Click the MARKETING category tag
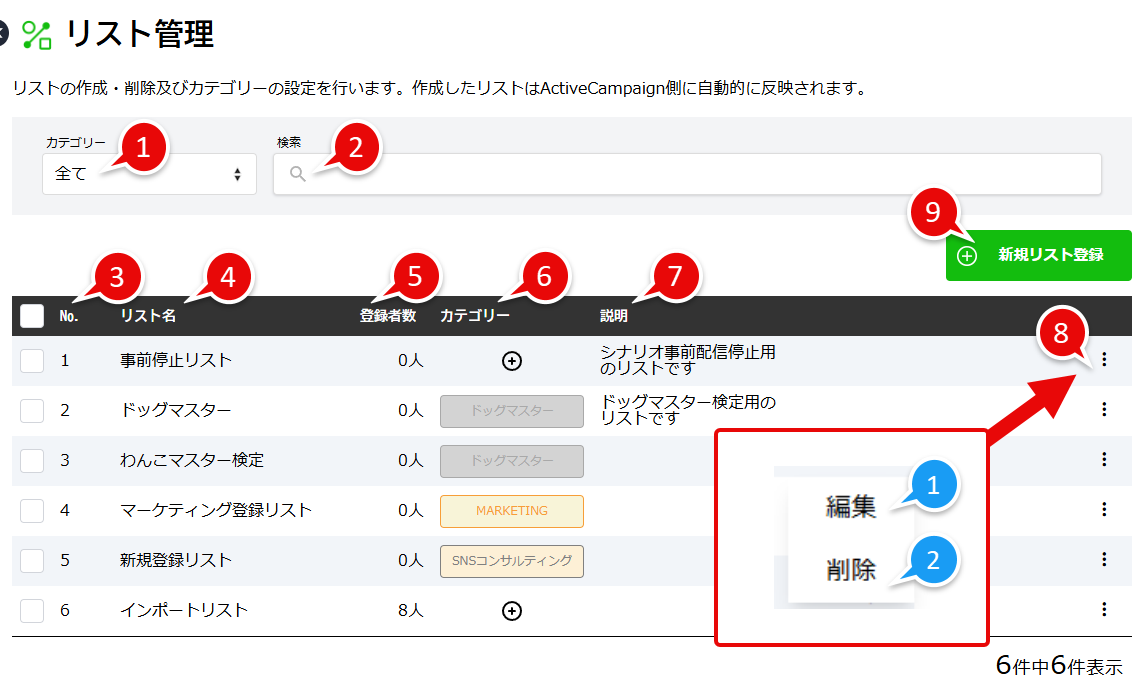The width and height of the screenshot is (1144, 684). pos(511,511)
